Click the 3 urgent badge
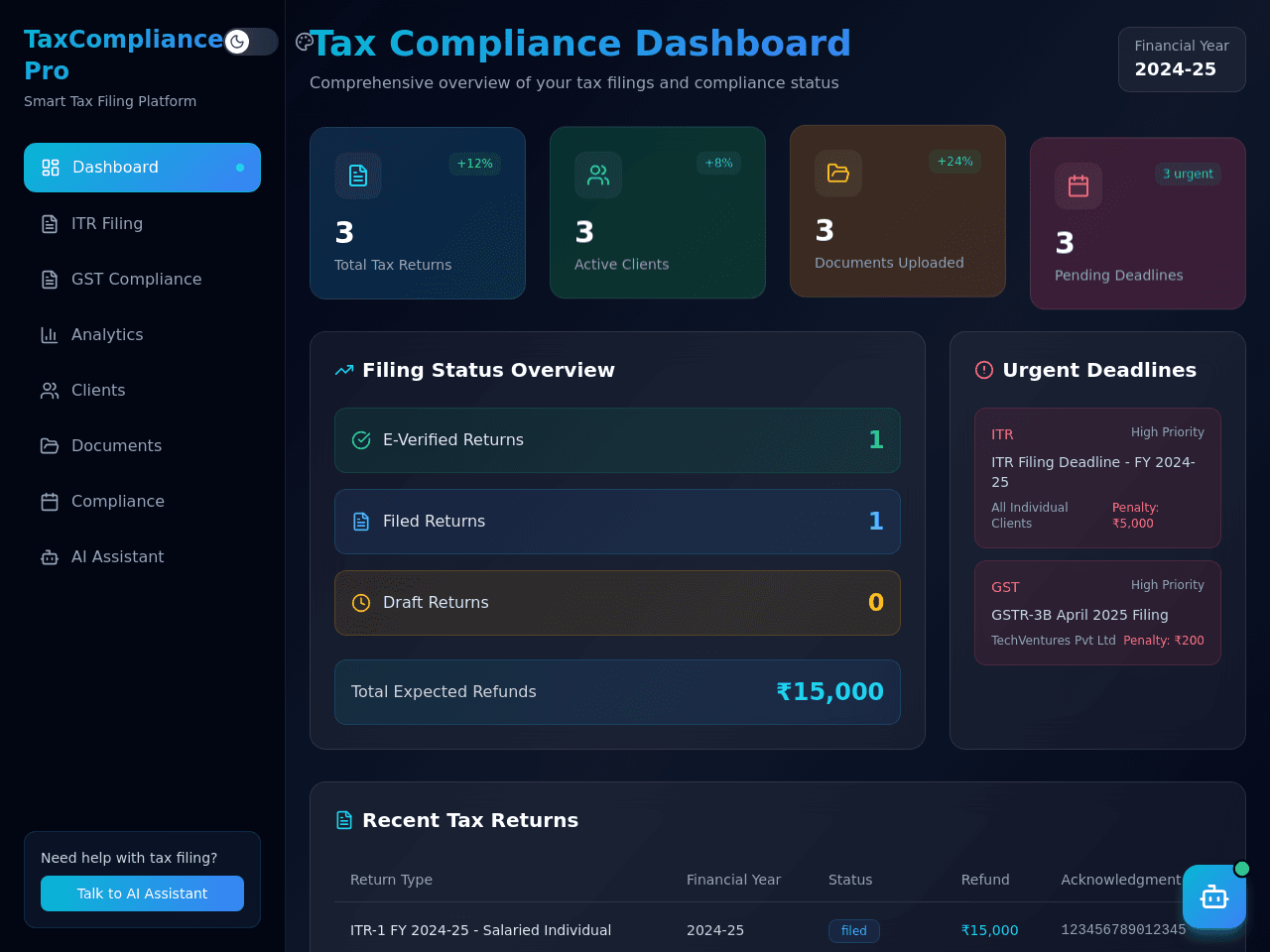1270x952 pixels. click(1188, 174)
